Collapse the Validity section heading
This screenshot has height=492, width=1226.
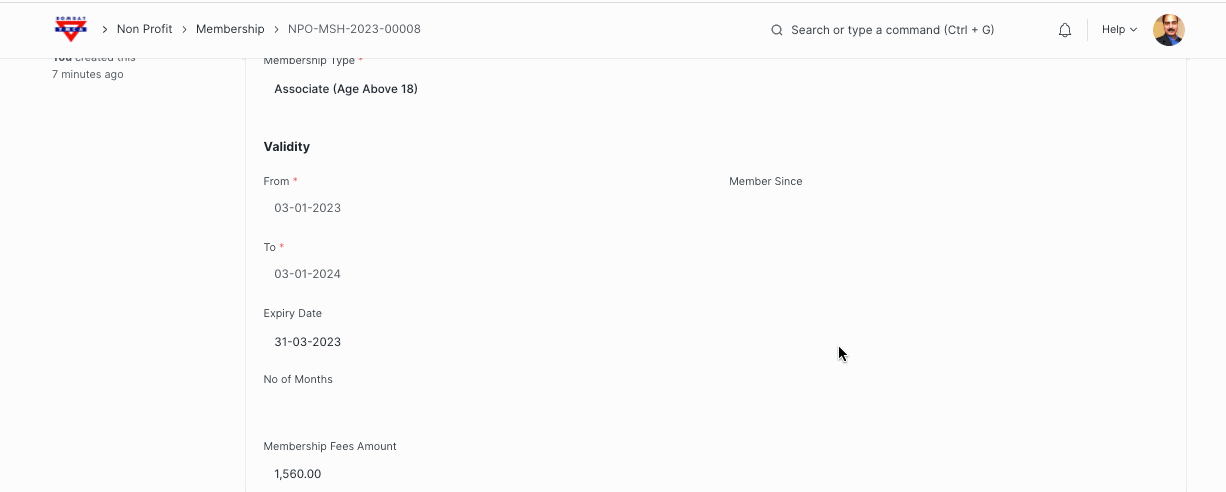287,147
